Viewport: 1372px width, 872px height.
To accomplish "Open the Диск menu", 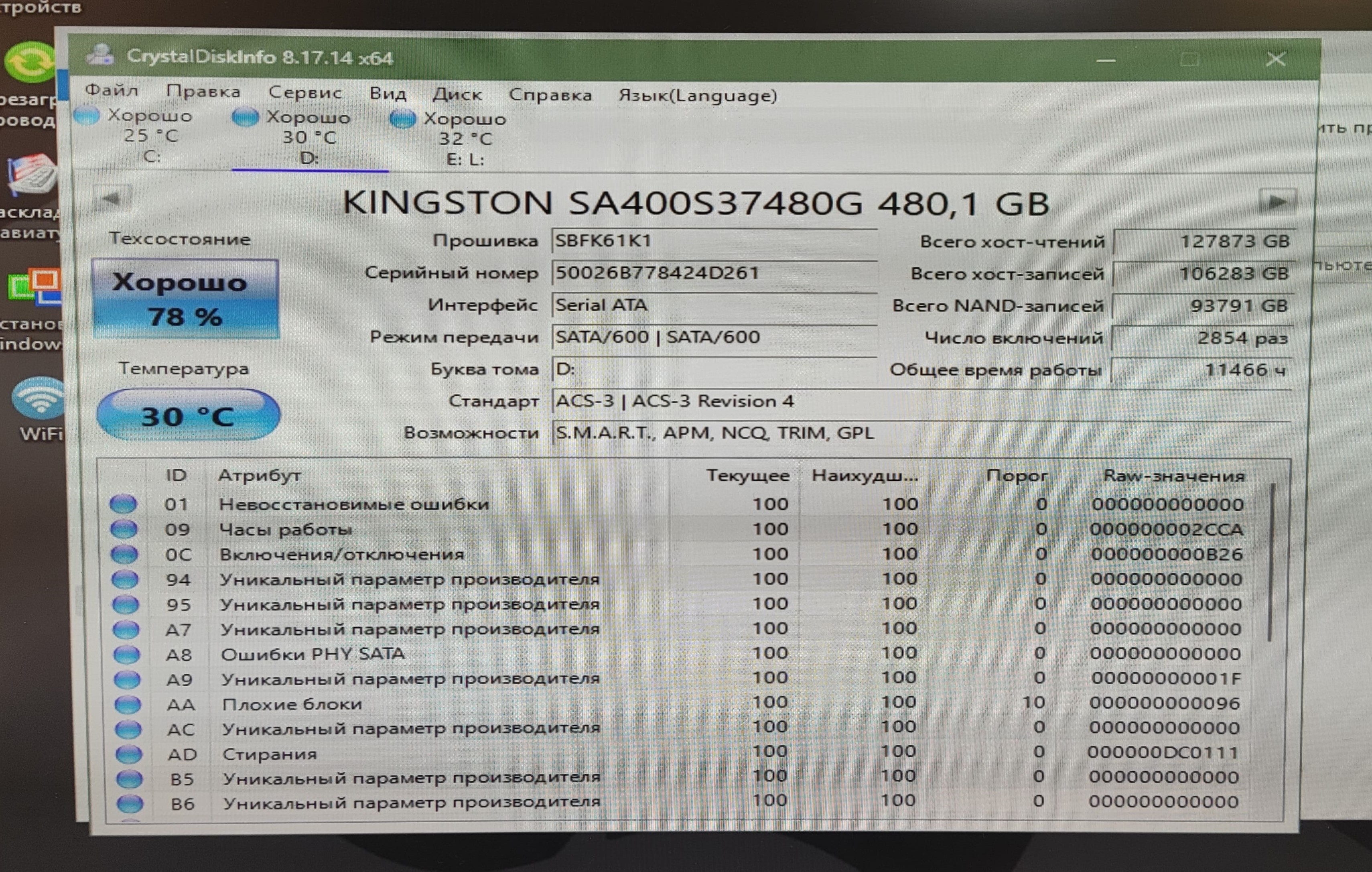I will pos(457,94).
